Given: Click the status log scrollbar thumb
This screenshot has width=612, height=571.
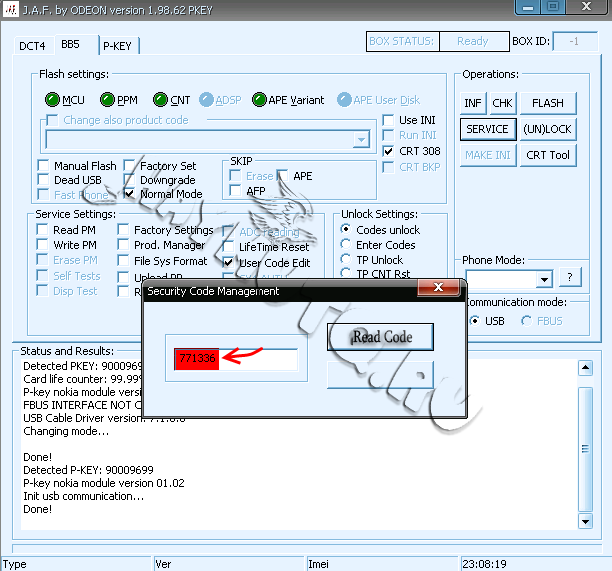Looking at the screenshot, I should (585, 449).
